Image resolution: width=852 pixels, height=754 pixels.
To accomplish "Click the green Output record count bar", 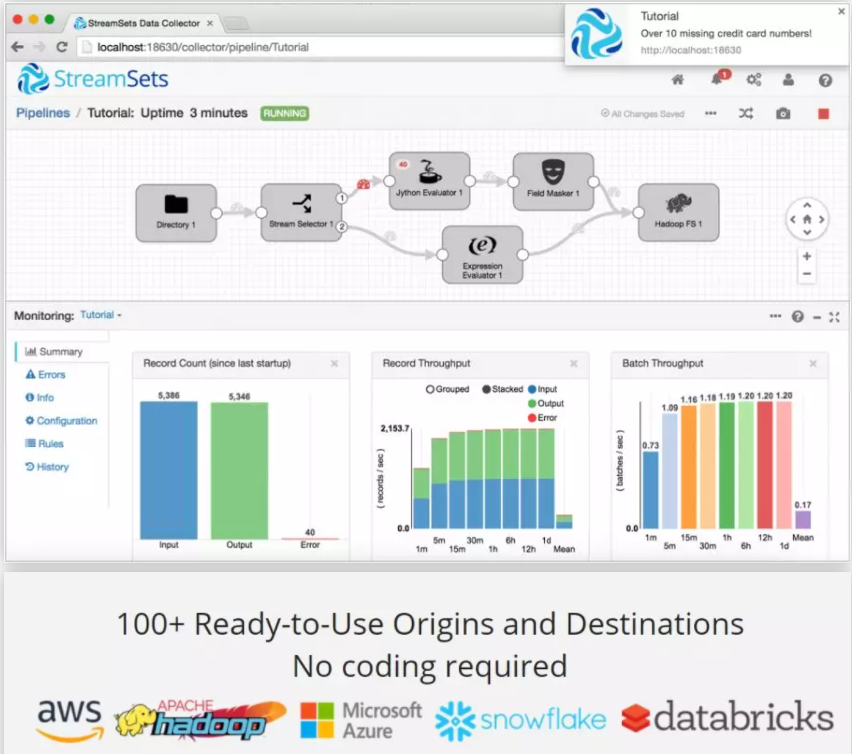I will [x=239, y=470].
